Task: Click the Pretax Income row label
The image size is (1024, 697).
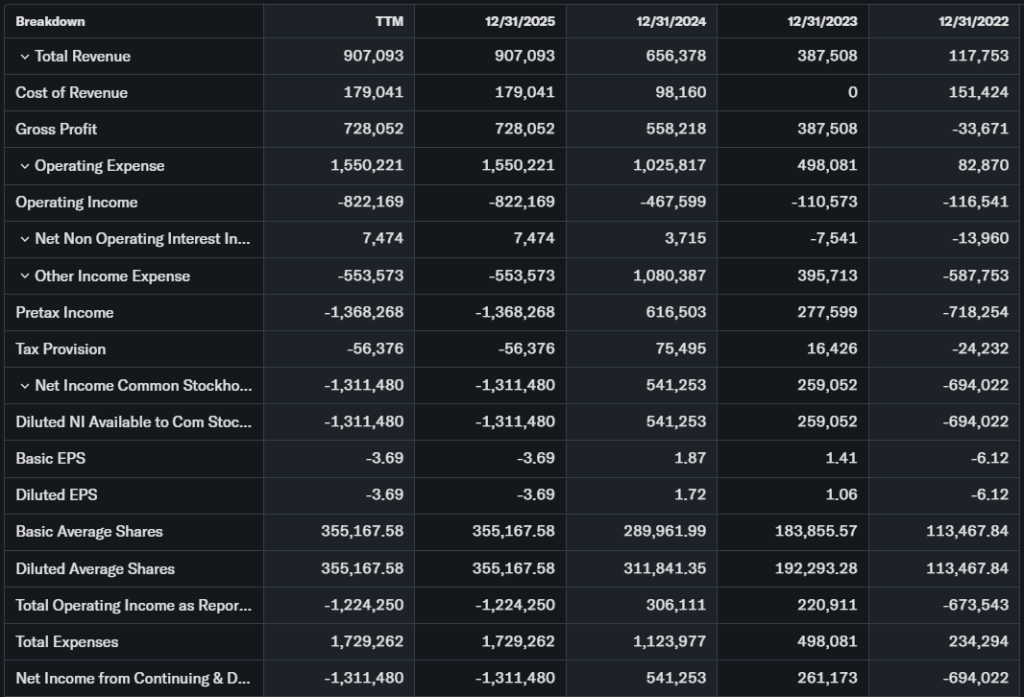Action: [64, 312]
